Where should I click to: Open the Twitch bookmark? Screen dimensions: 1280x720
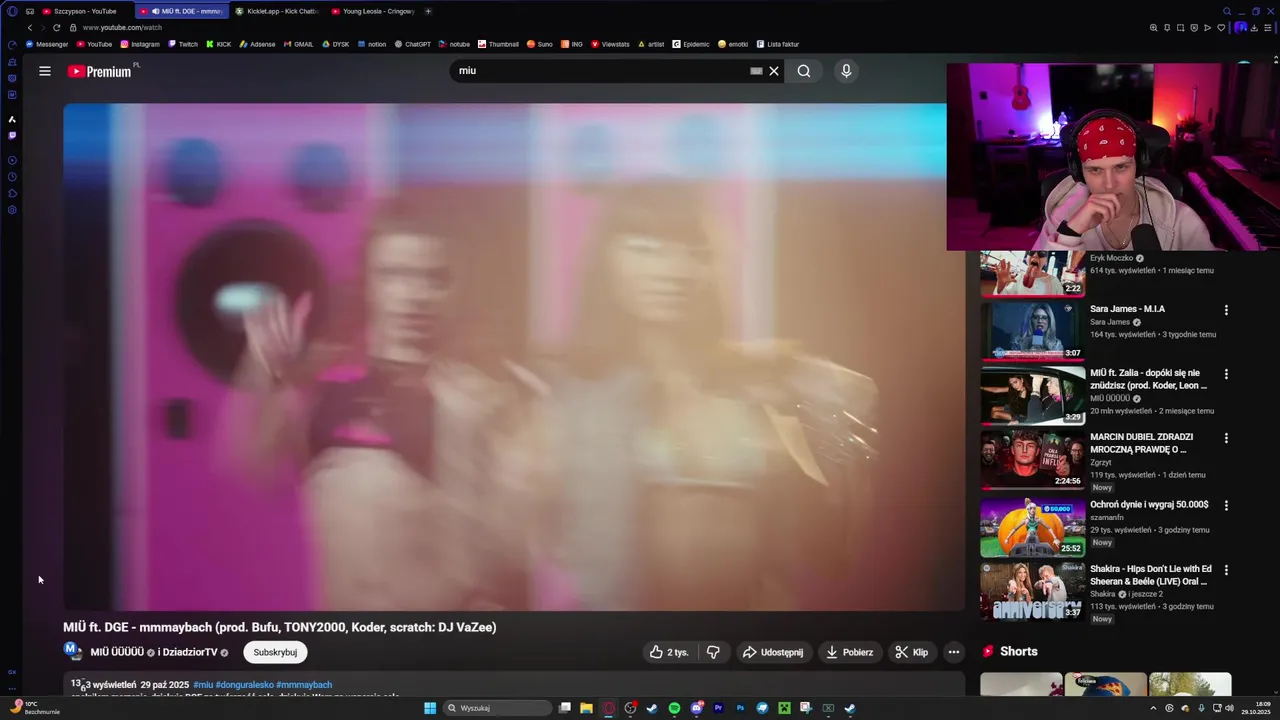point(183,44)
